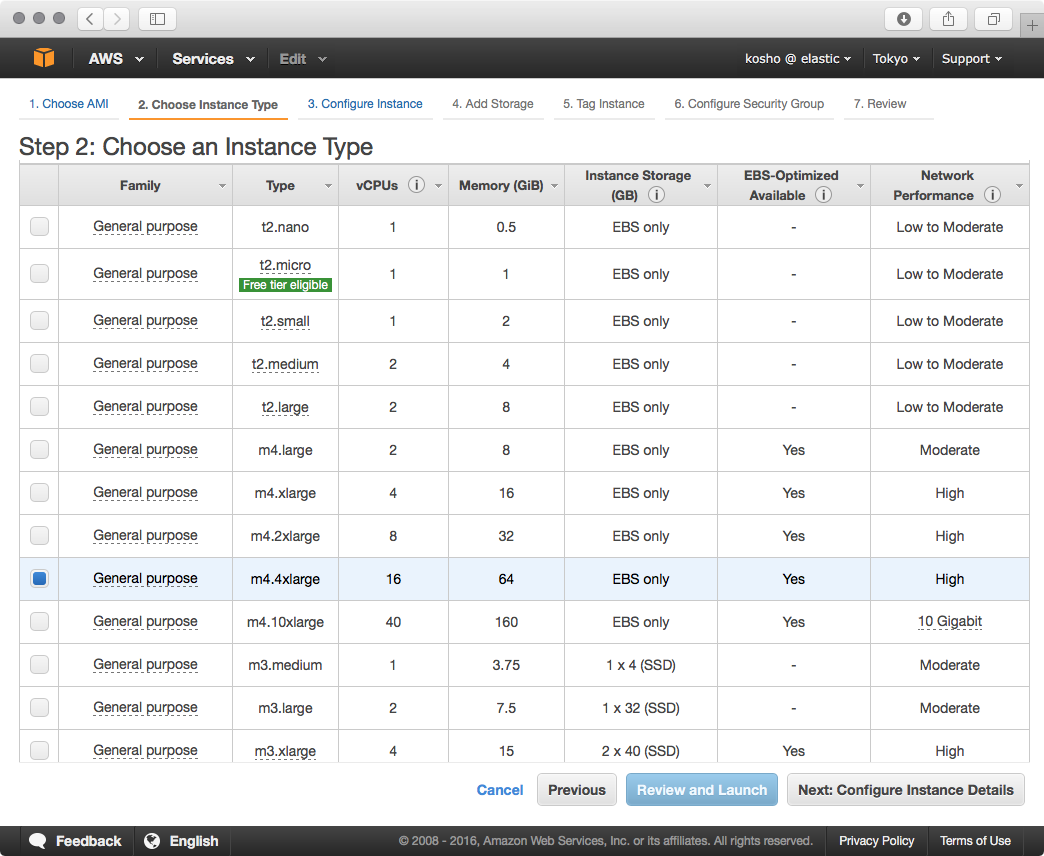Switch to the 1. Choose AMI tab
The height and width of the screenshot is (856, 1044).
coord(69,104)
